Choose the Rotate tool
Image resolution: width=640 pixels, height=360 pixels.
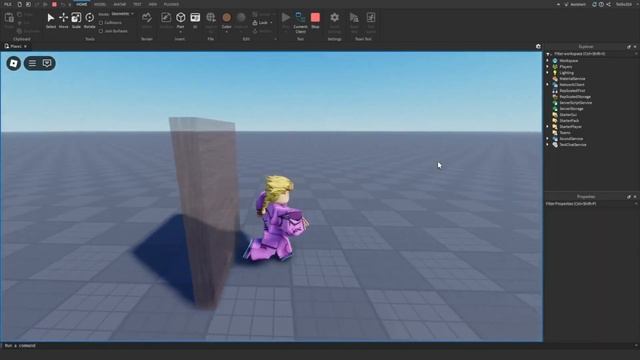(x=89, y=20)
